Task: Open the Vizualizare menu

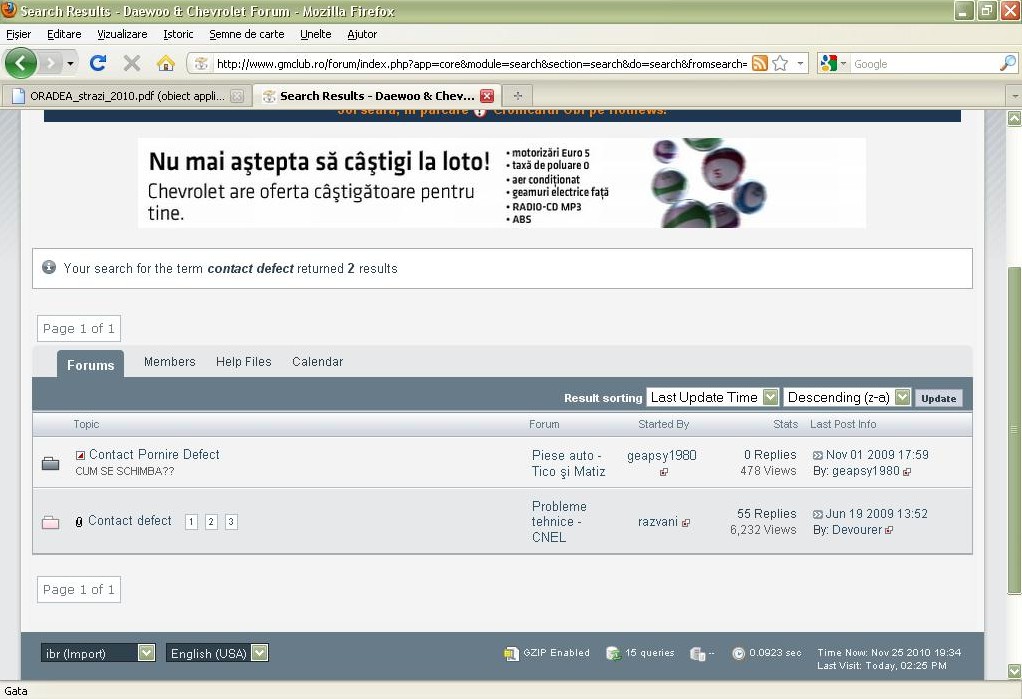Action: pyautogui.click(x=122, y=34)
